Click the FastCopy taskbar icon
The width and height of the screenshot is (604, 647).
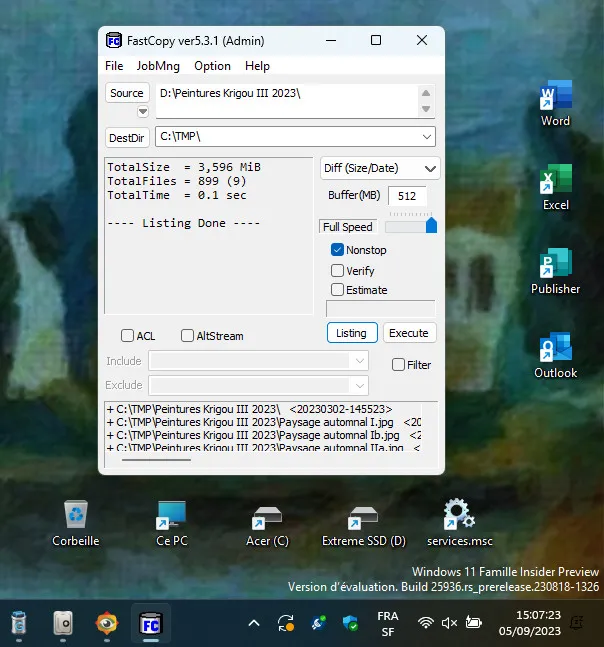point(151,623)
